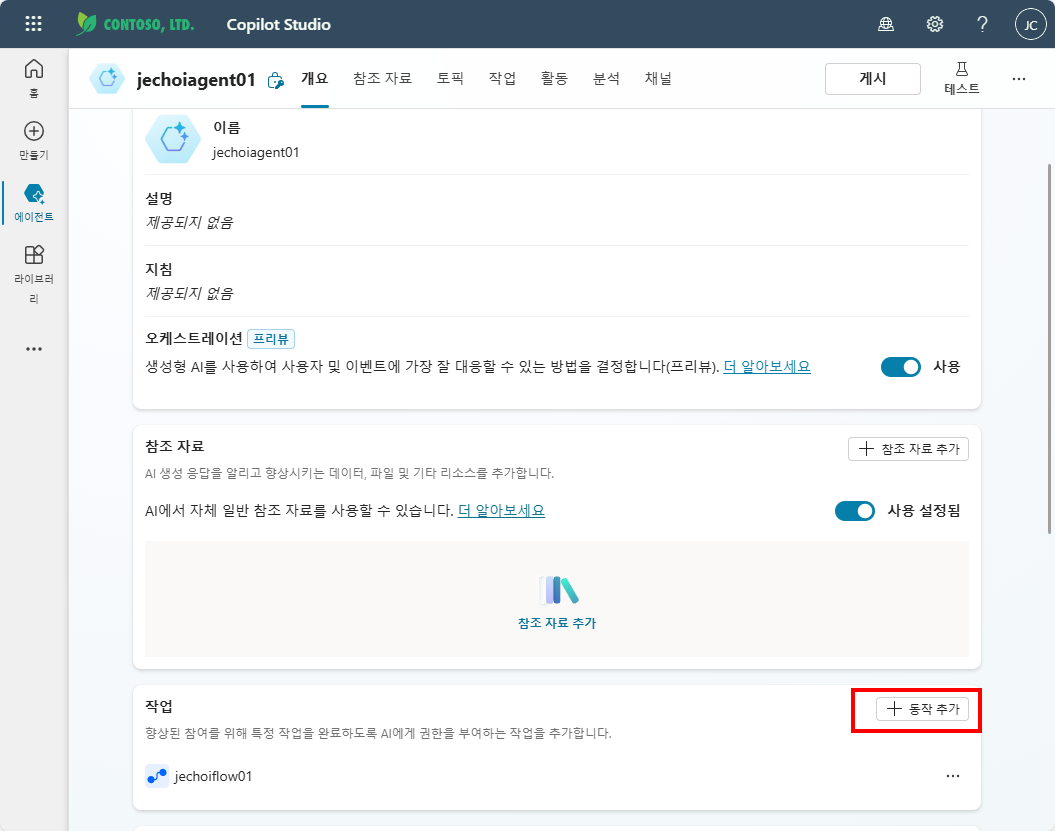Click the 게시 button
Viewport: 1055px width, 831px height.
[x=873, y=79]
